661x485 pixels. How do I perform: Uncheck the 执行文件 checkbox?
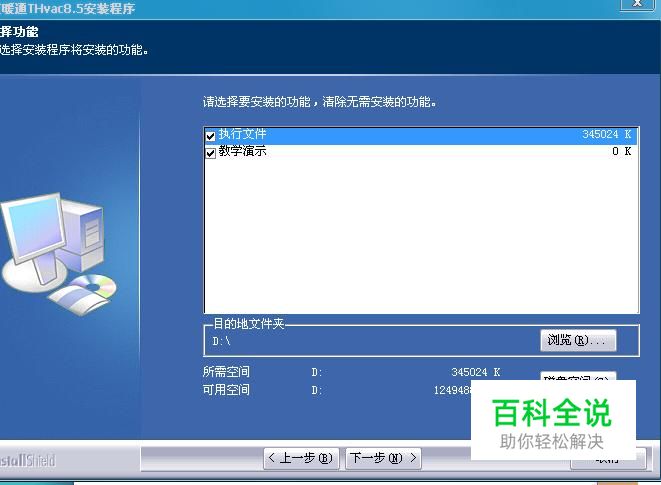click(x=210, y=136)
